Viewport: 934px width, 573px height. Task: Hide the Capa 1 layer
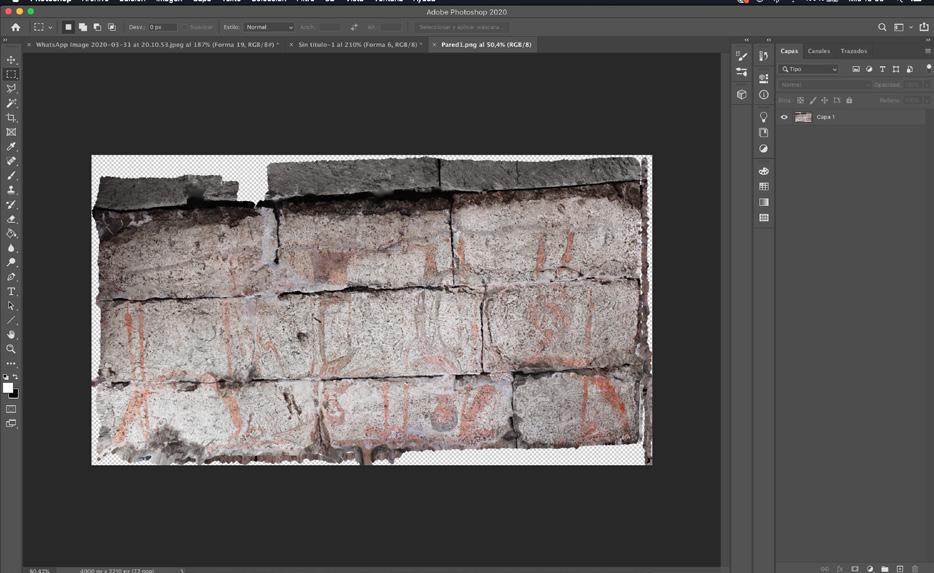pyautogui.click(x=784, y=117)
